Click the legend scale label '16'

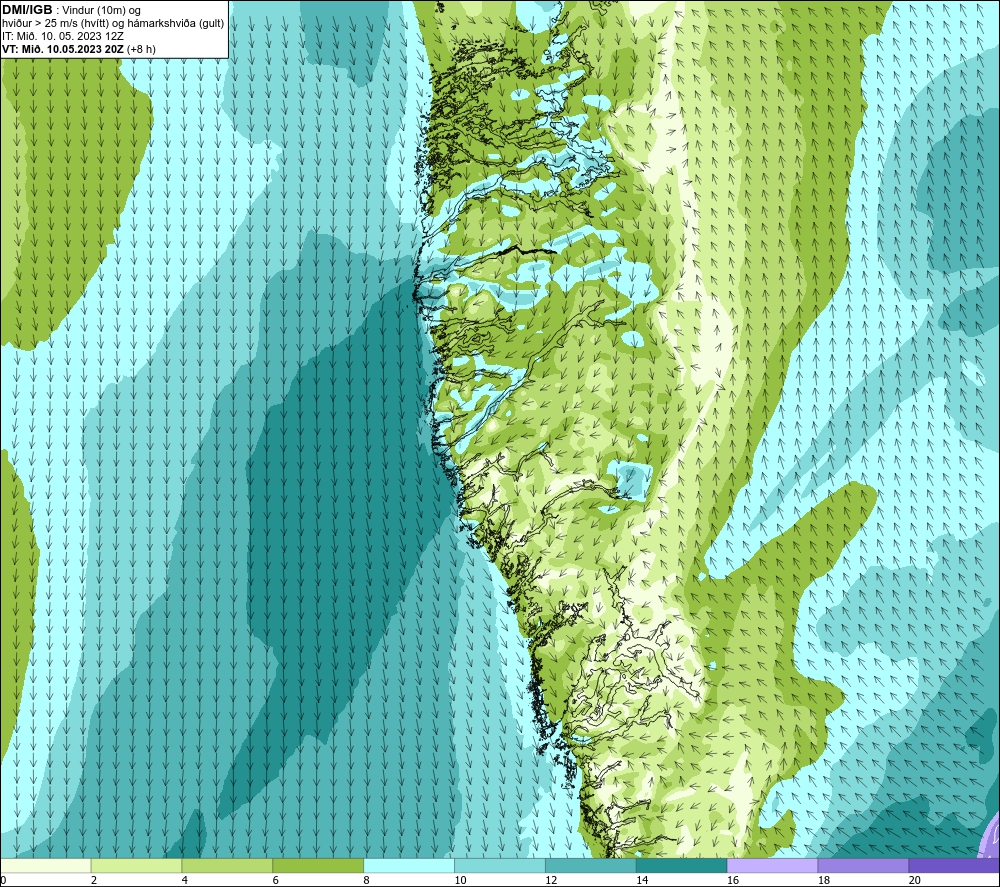pos(733,880)
